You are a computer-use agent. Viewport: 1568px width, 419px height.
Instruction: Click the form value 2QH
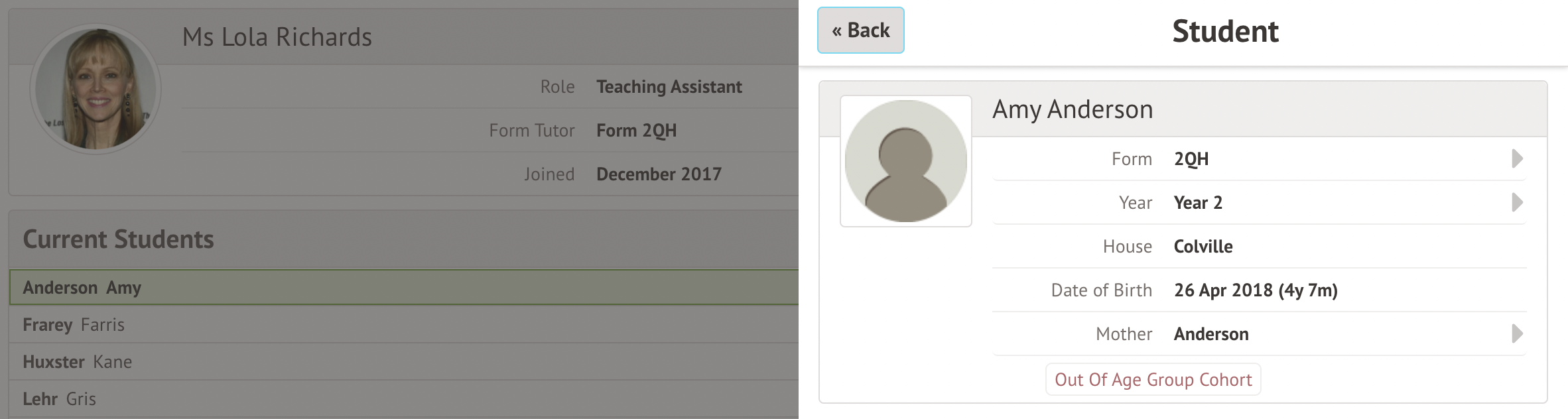click(1191, 159)
